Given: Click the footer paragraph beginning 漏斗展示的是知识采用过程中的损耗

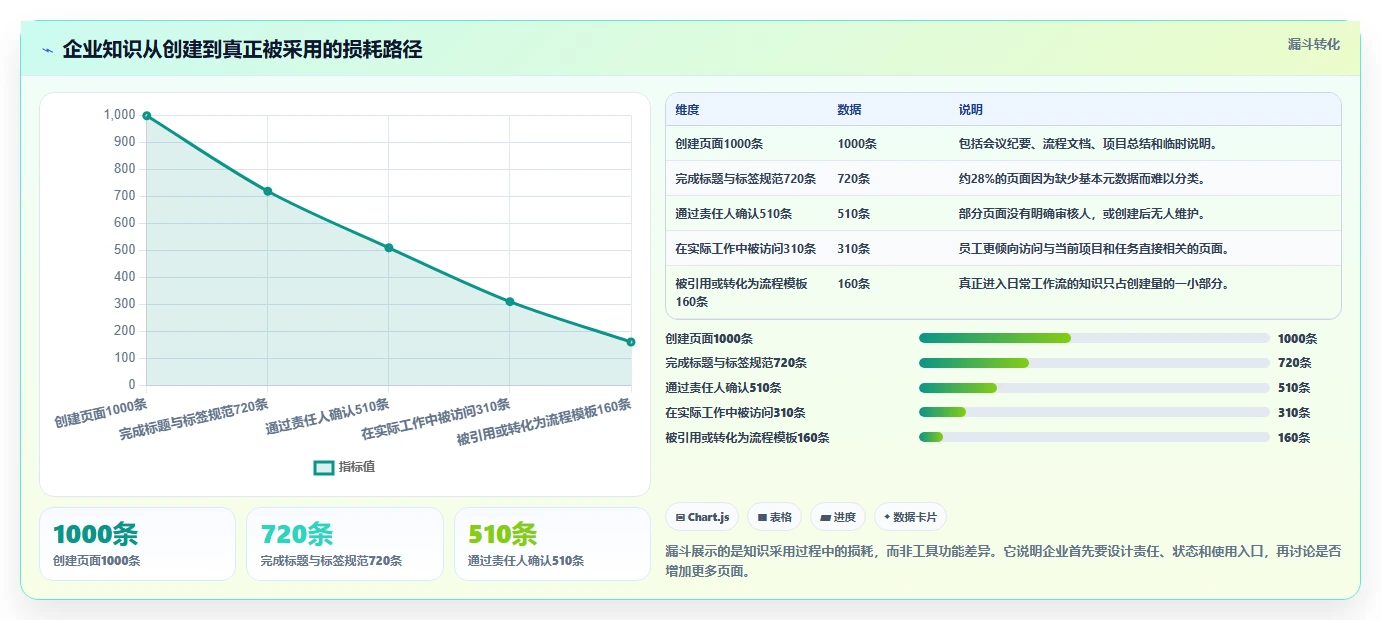Looking at the screenshot, I should click(1003, 561).
